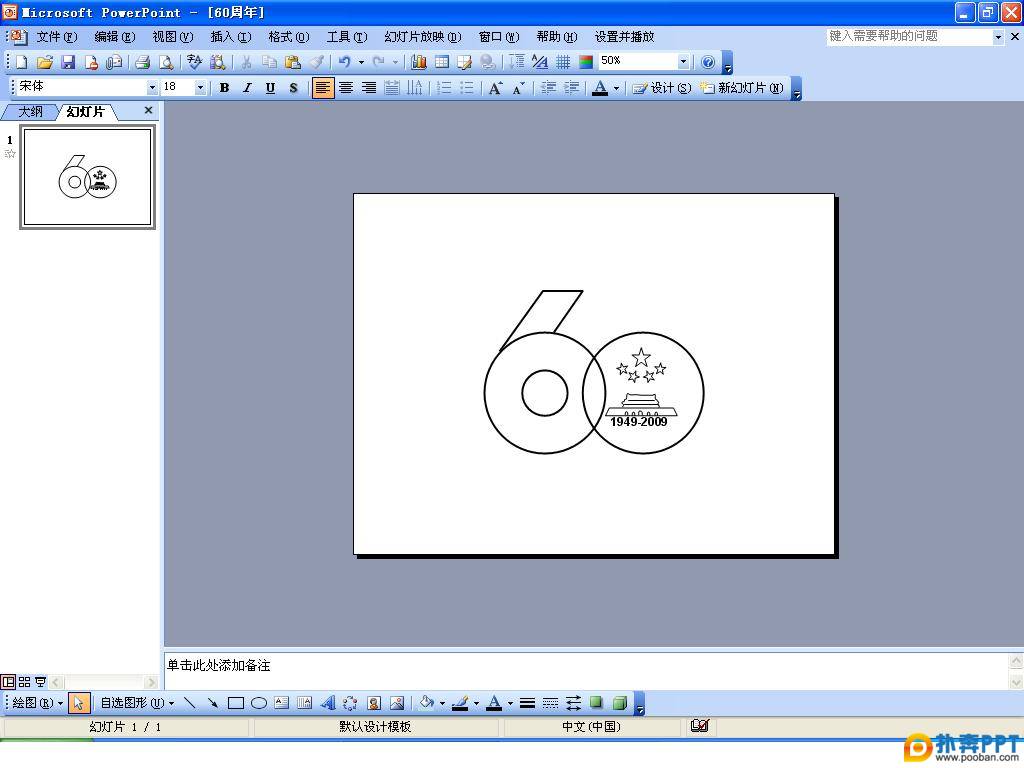1024x768 pixels.
Task: Select the Line drawing tool
Action: click(x=190, y=703)
